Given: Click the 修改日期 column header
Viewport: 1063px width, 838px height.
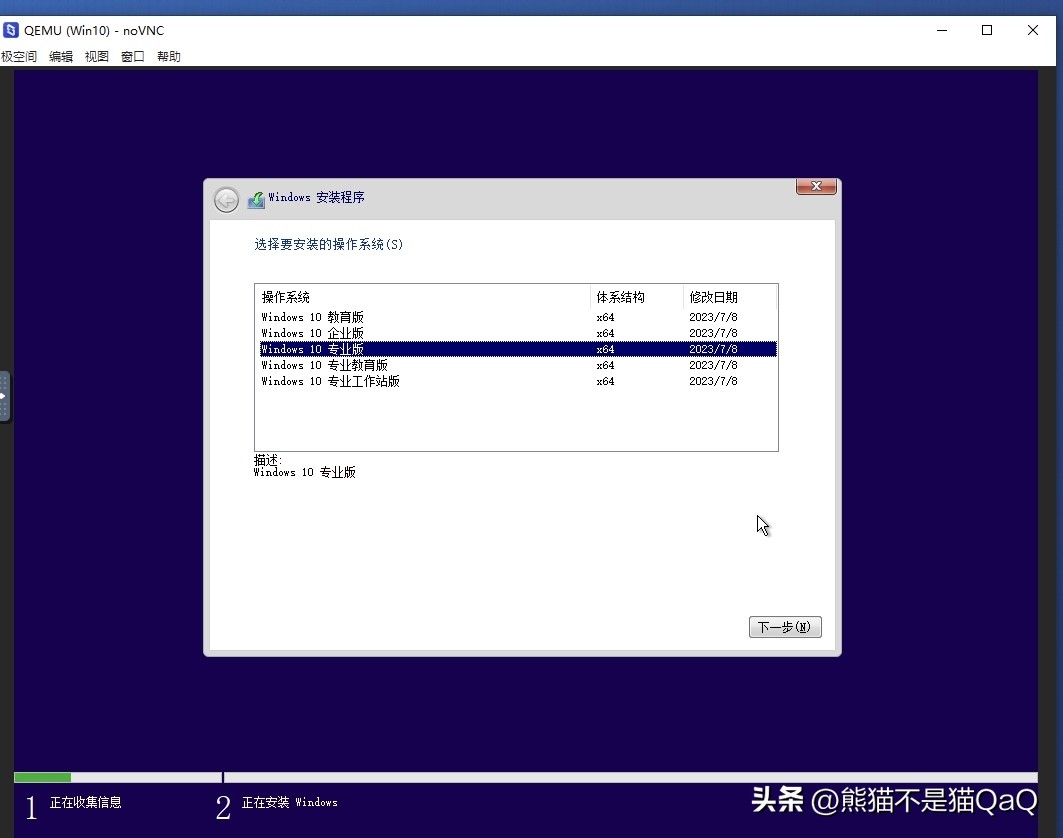Looking at the screenshot, I should [x=729, y=297].
